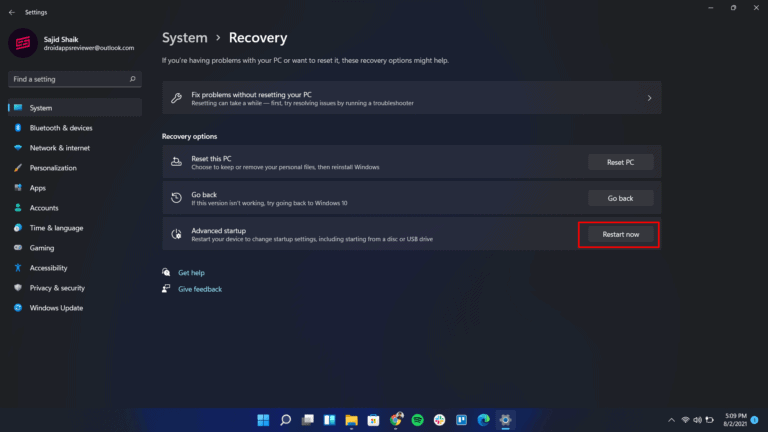This screenshot has height=432, width=768.
Task: Go to Network & internet settings
Action: click(x=75, y=148)
